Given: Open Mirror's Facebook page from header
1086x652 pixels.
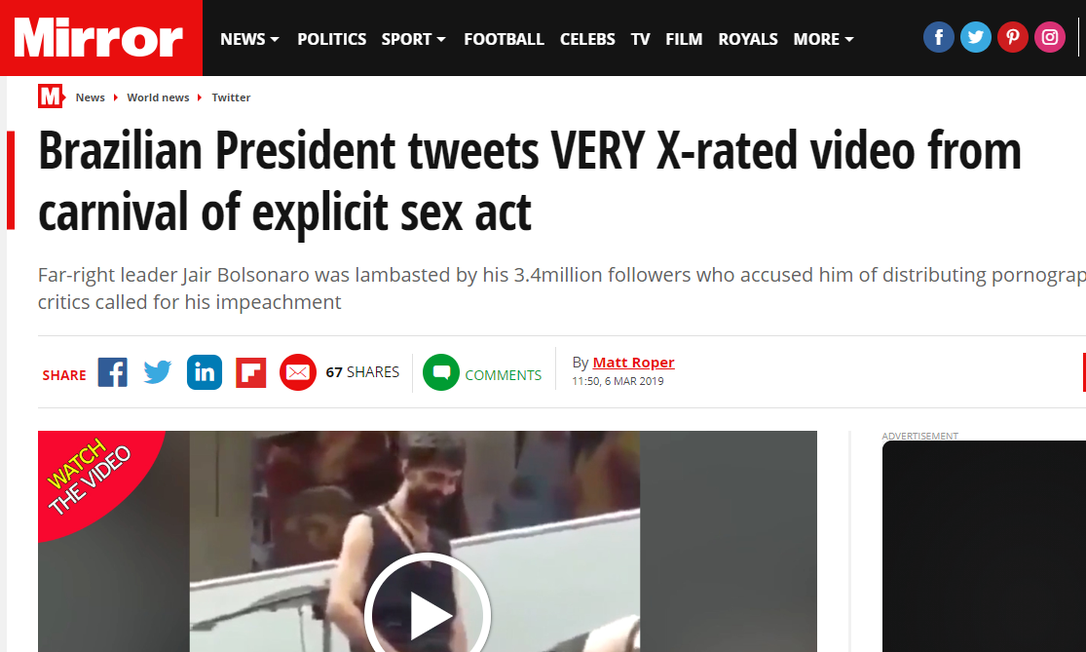Looking at the screenshot, I should (938, 38).
